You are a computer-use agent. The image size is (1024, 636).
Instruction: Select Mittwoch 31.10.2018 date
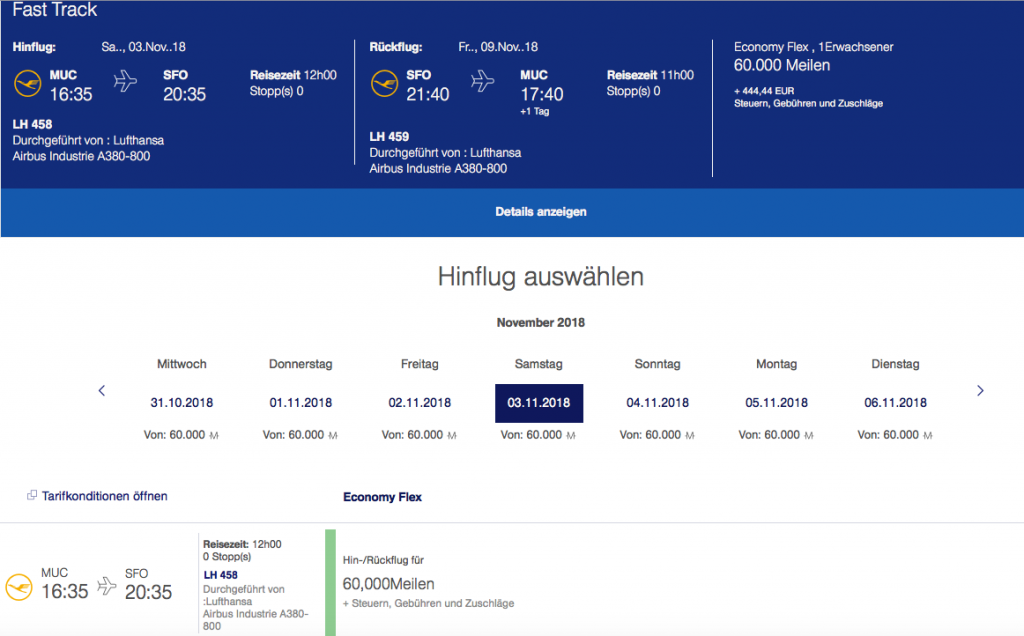coord(182,403)
